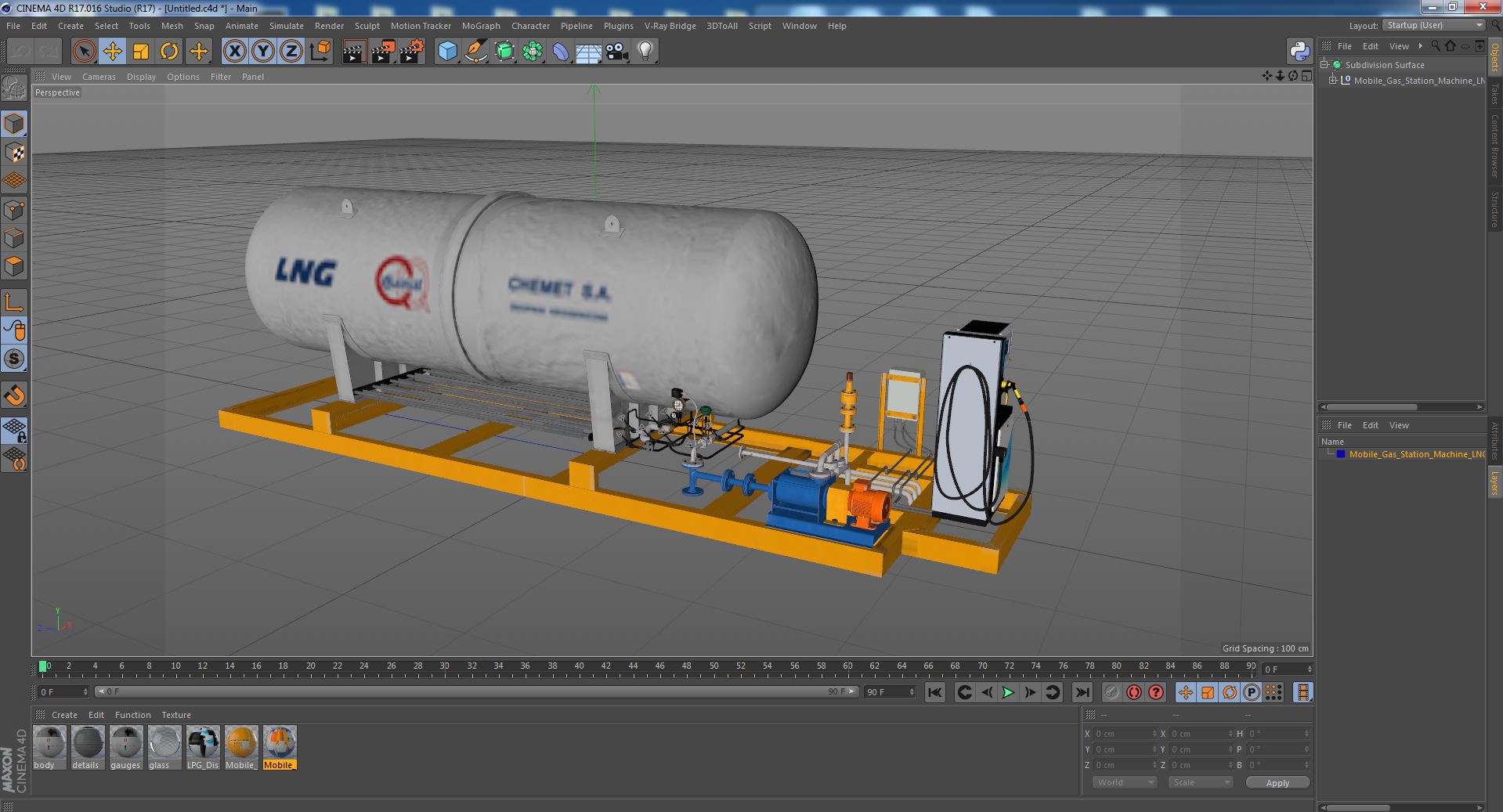Toggle Y axis lock
This screenshot has height=812, width=1503.
point(263,52)
